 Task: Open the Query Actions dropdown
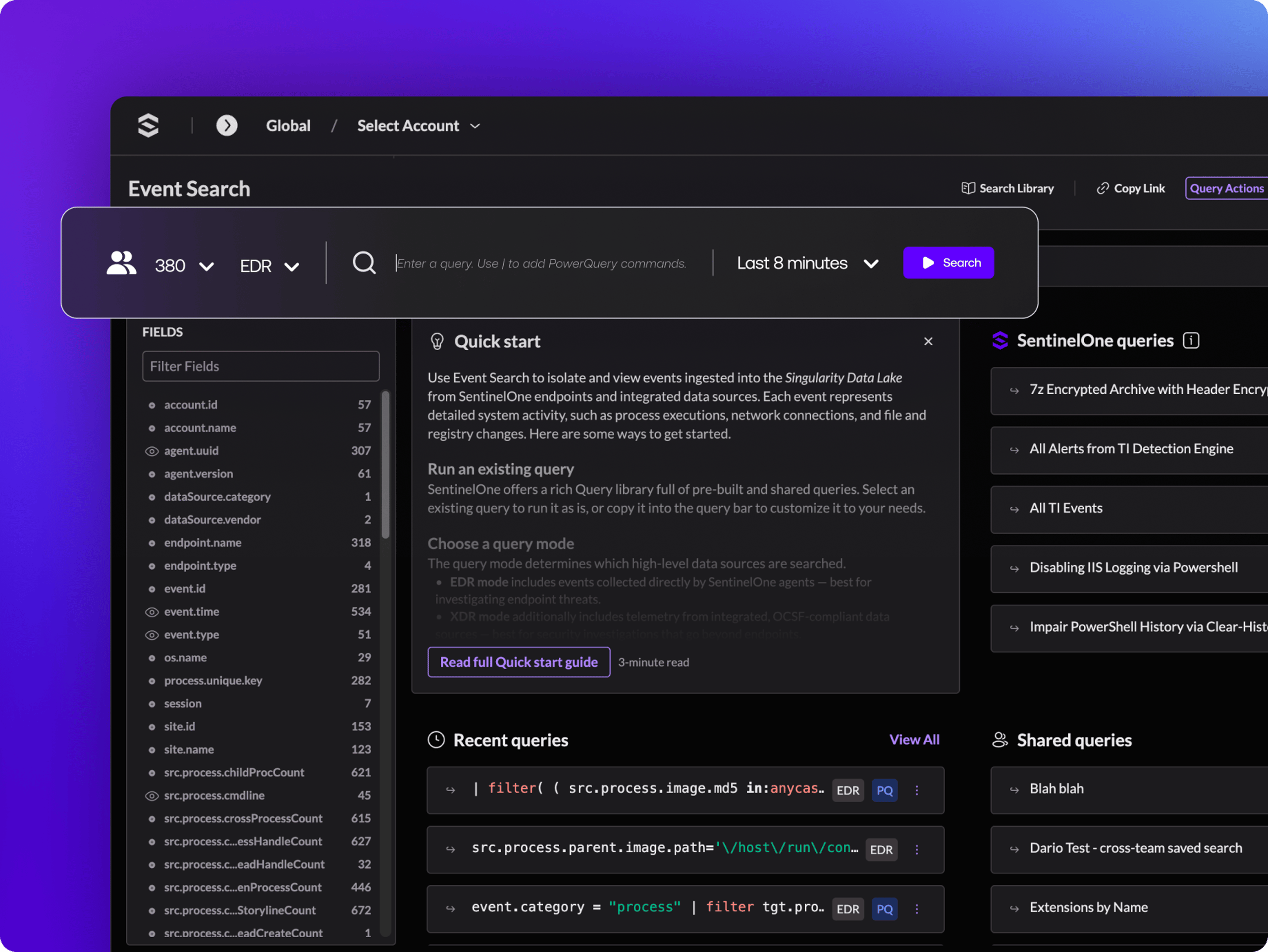pos(1227,188)
